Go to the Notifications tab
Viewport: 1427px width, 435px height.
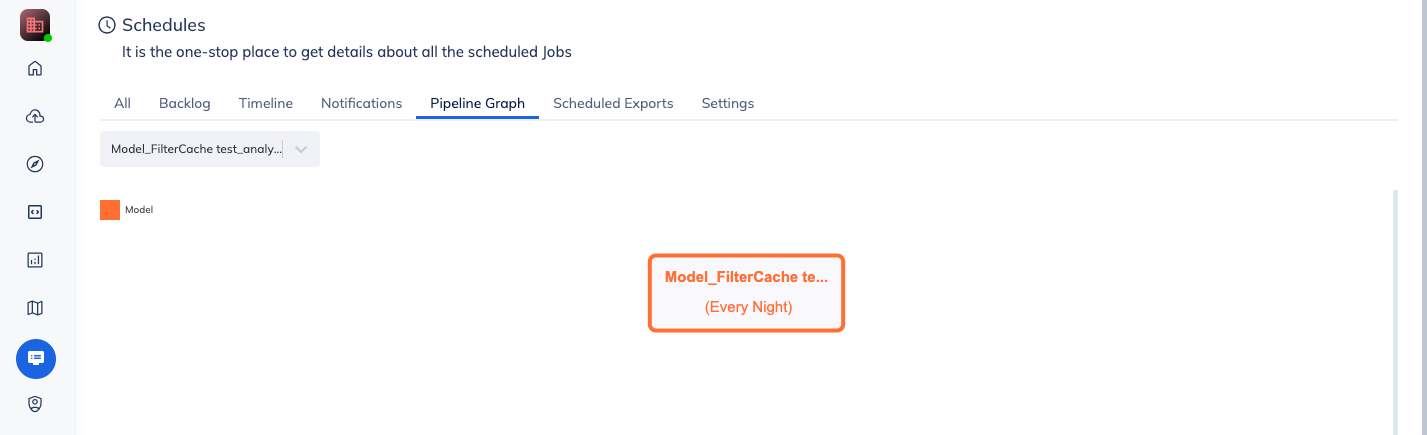click(x=361, y=103)
